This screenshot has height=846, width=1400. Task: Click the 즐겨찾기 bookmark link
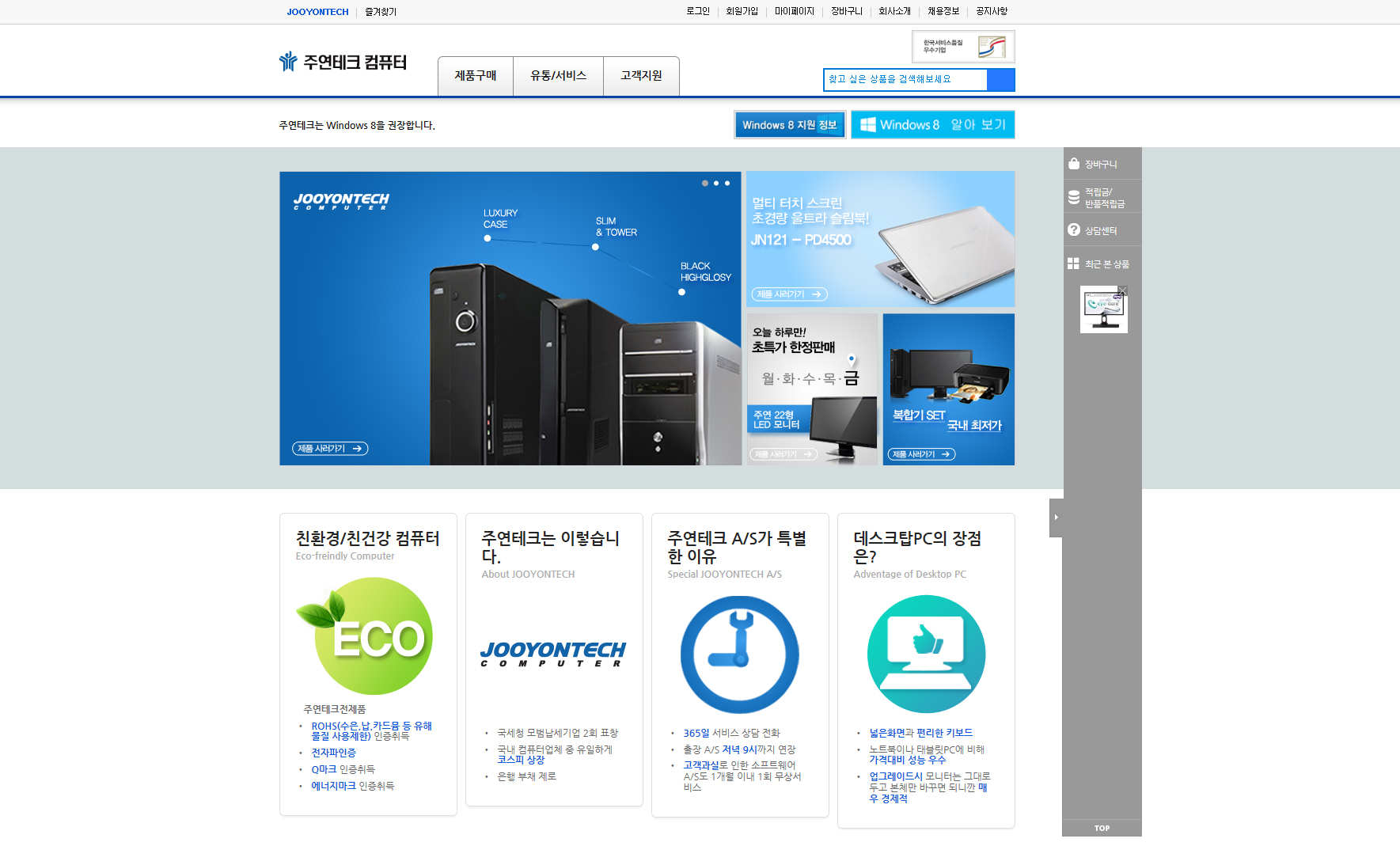coord(381,12)
